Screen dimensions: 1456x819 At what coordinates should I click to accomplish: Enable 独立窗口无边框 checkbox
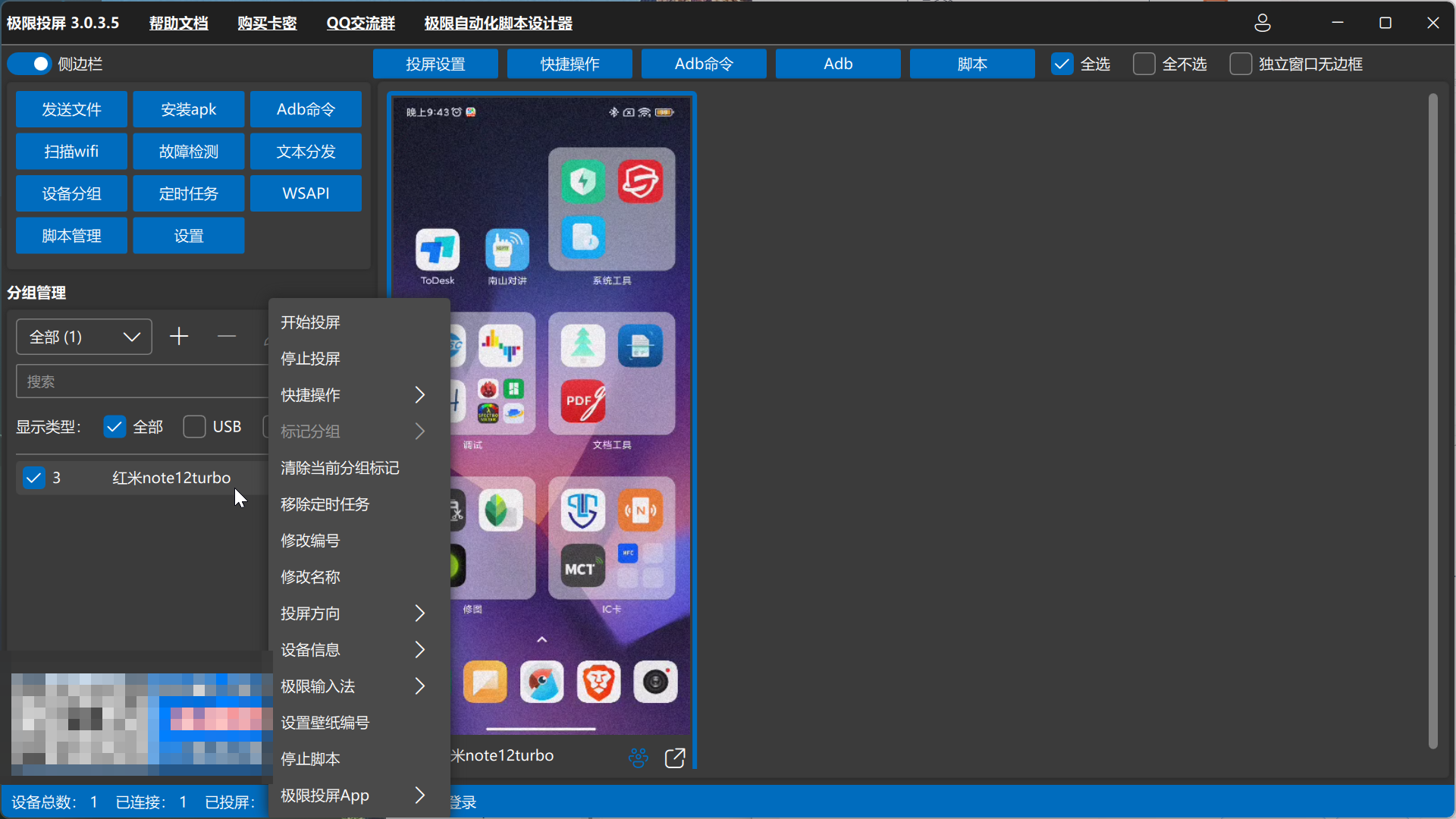click(x=1241, y=64)
